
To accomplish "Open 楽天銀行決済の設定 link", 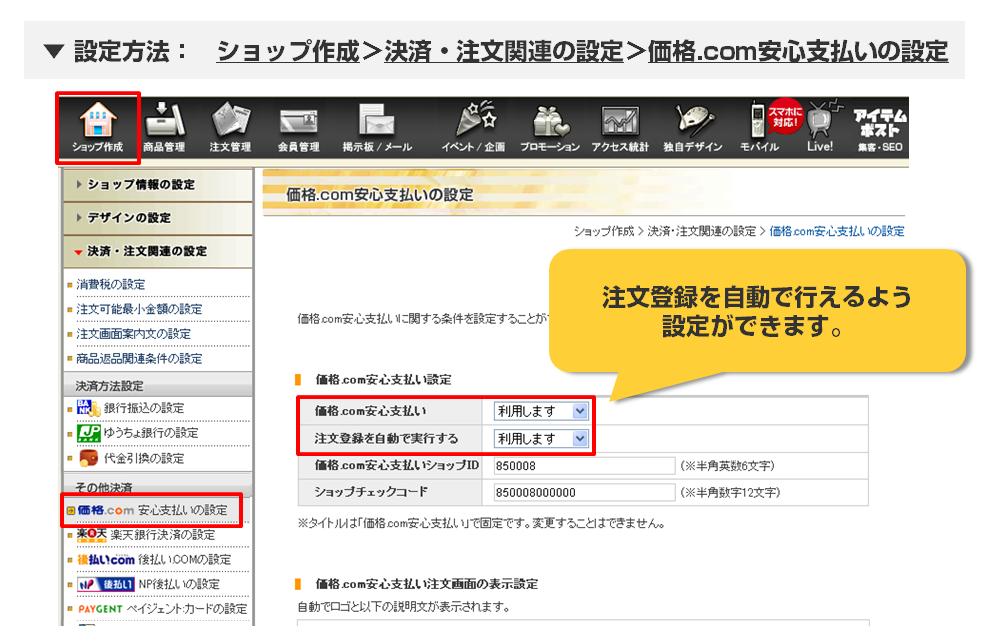I will pos(163,535).
